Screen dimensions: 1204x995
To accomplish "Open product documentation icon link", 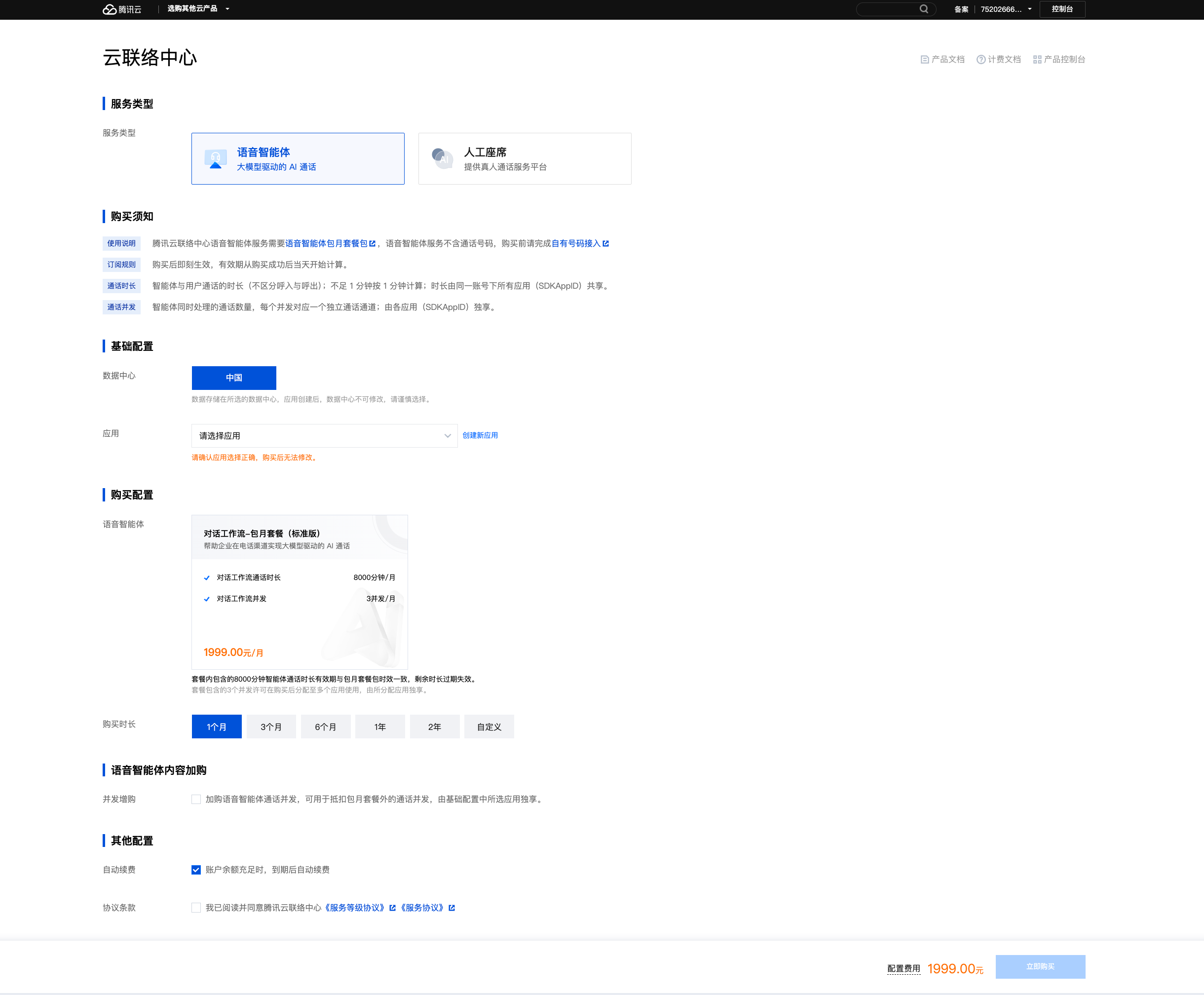I will tap(924, 60).
